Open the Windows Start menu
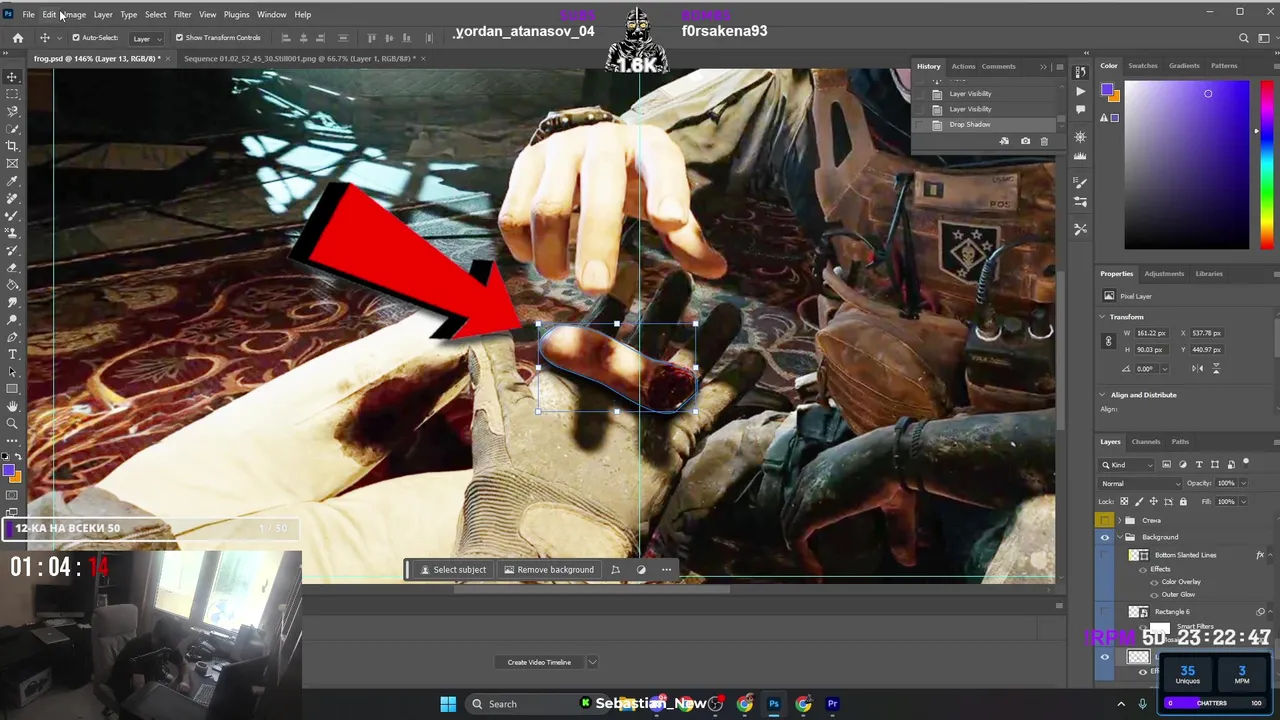The height and width of the screenshot is (720, 1280). (x=448, y=704)
